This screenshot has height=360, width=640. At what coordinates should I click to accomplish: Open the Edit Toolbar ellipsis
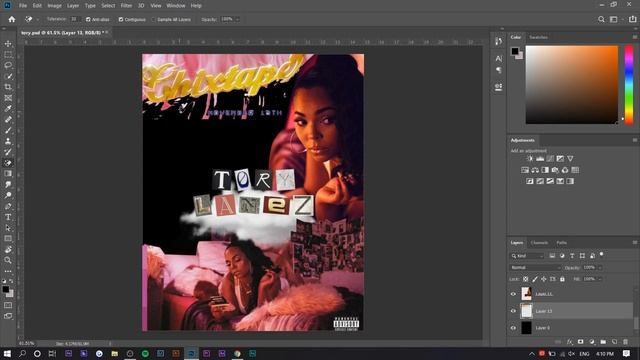(8, 271)
